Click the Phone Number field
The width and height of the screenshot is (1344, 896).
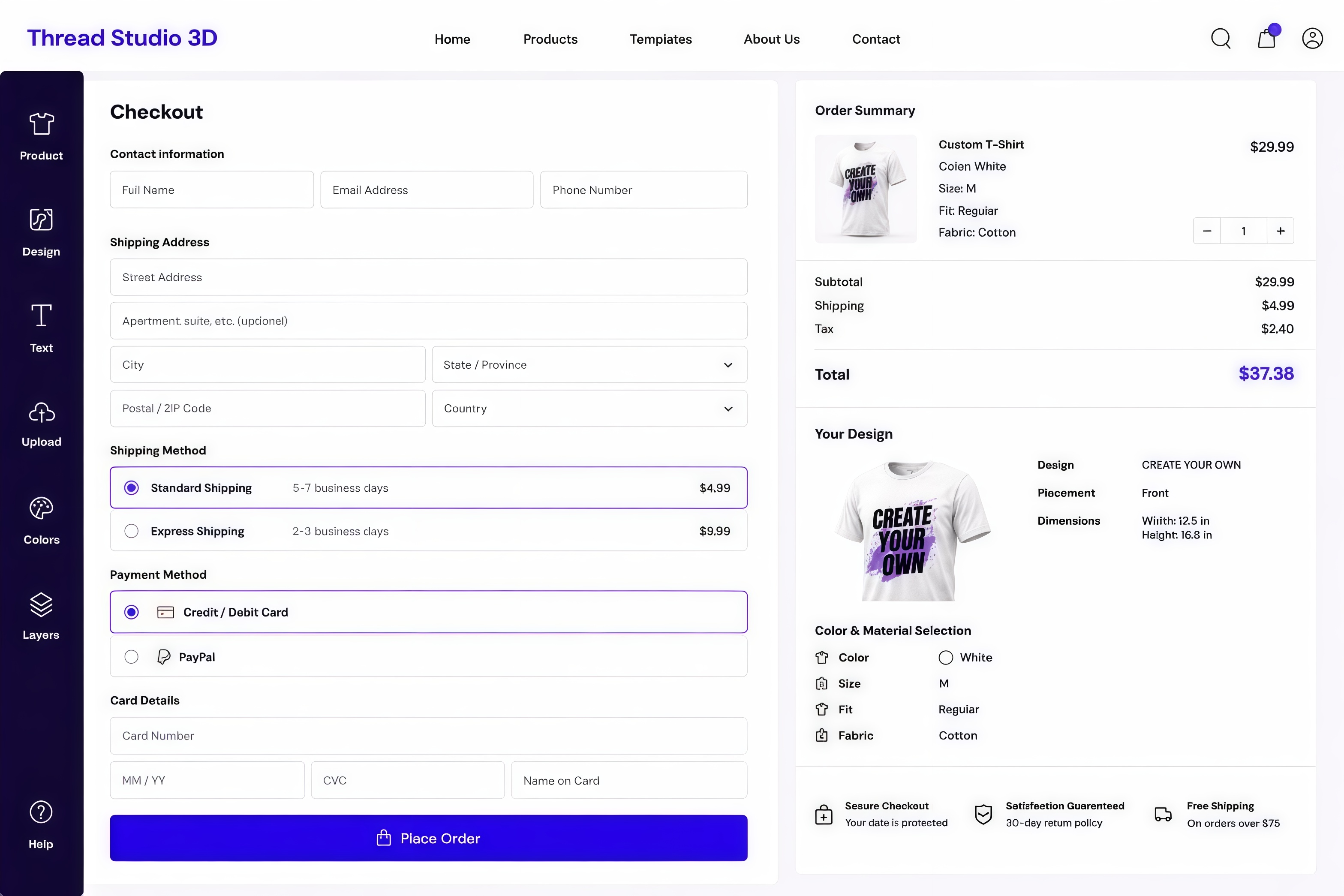pos(644,190)
